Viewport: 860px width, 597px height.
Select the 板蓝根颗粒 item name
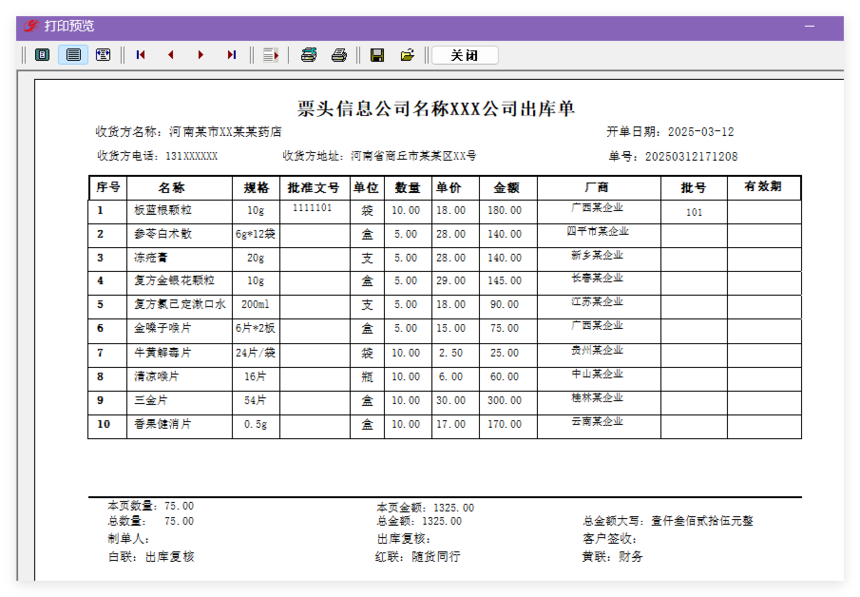pyautogui.click(x=163, y=210)
